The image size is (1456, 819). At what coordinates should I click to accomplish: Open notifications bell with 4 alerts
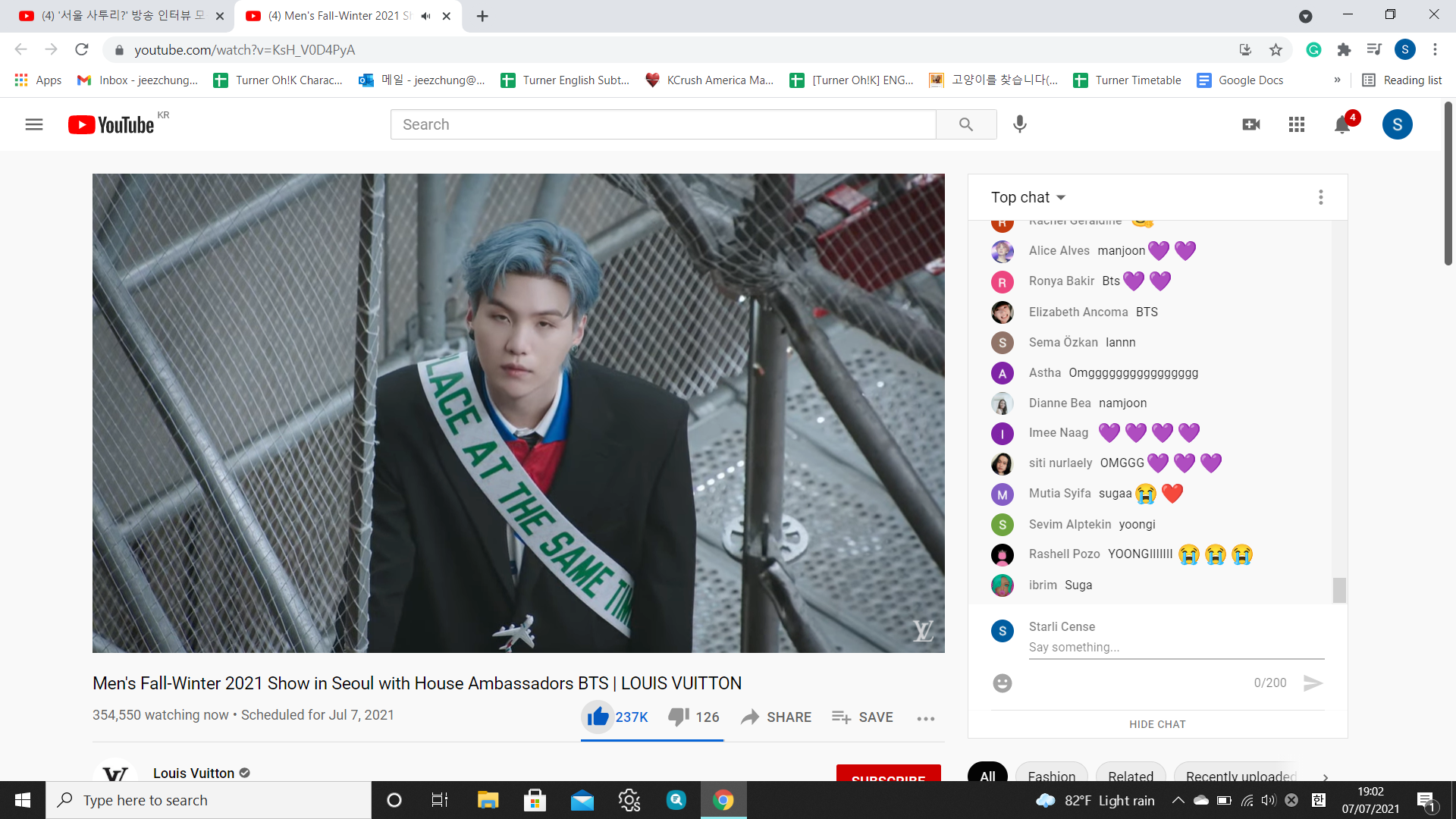pos(1343,124)
